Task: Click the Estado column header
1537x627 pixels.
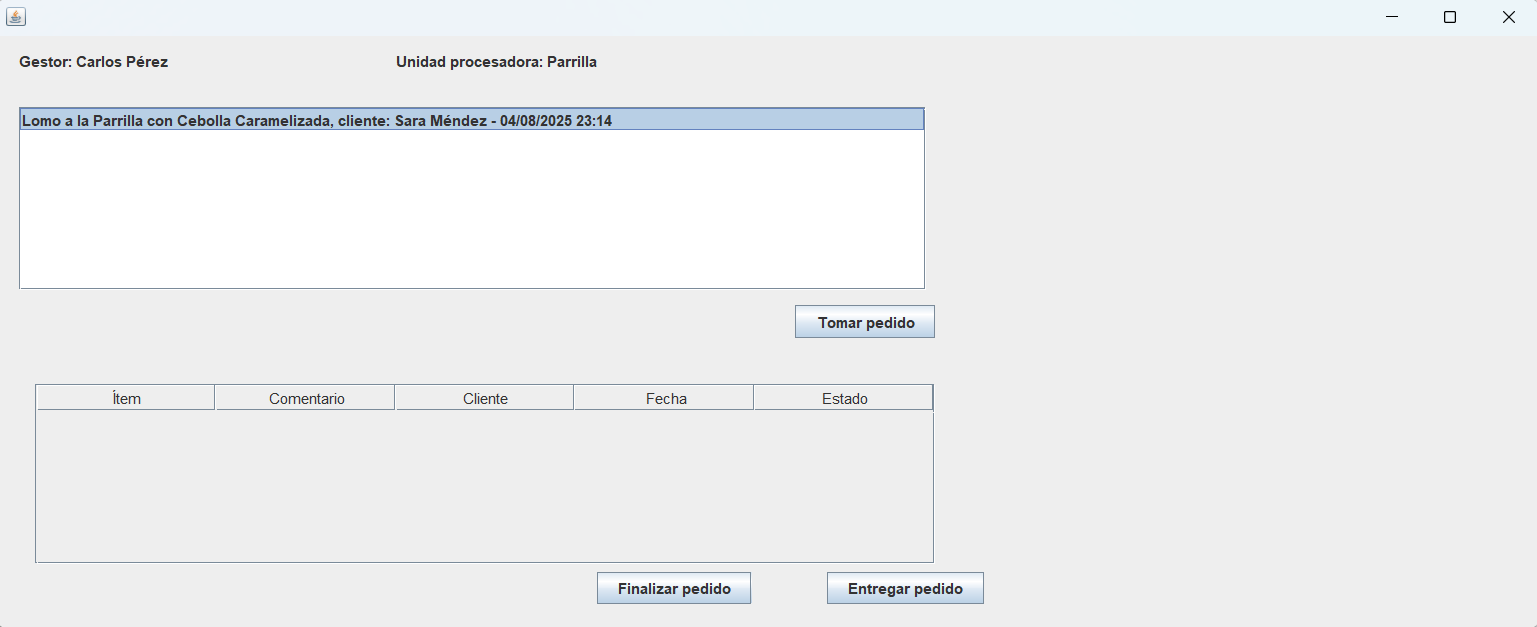Action: point(844,398)
